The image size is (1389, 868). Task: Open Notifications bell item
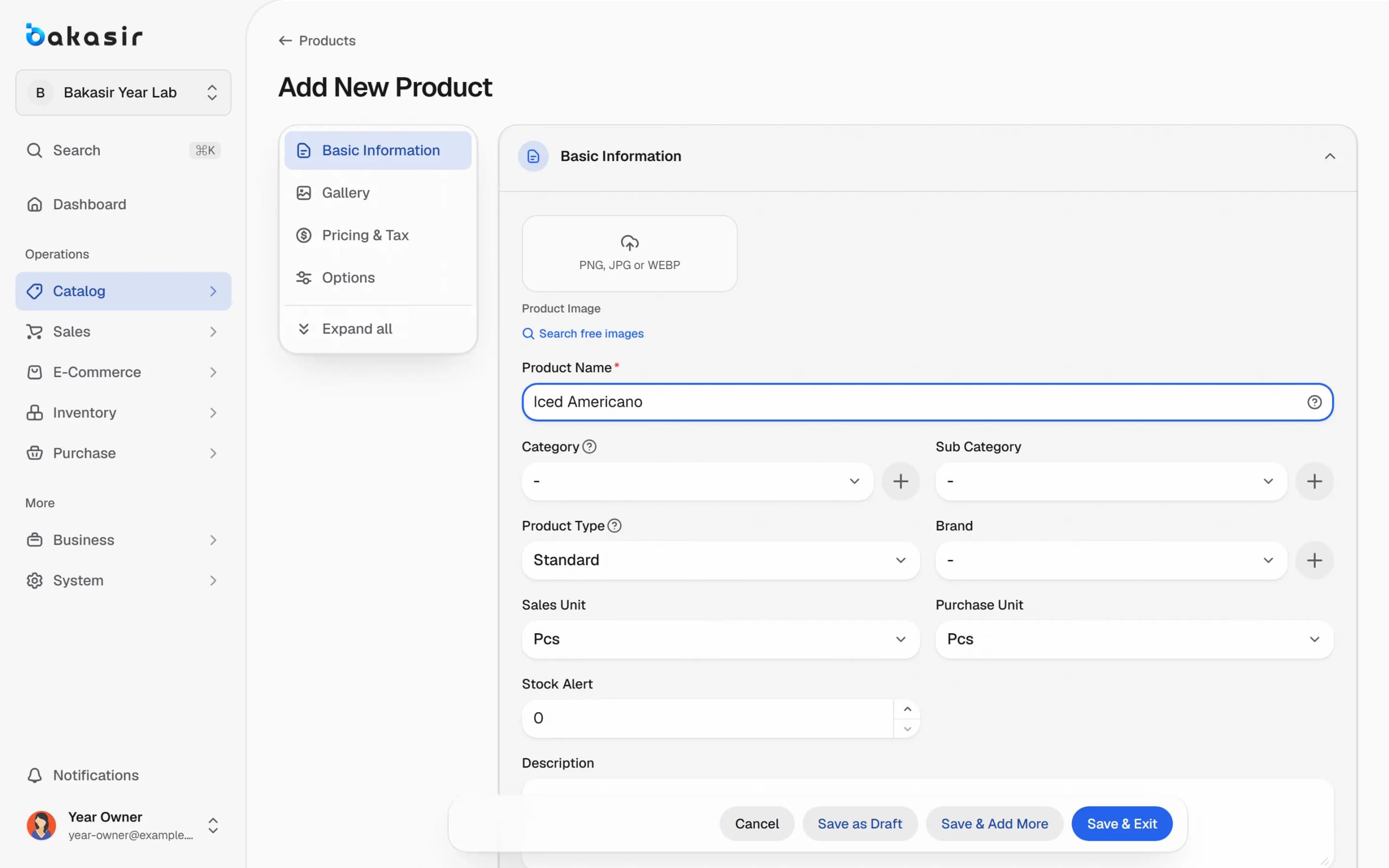tap(123, 775)
